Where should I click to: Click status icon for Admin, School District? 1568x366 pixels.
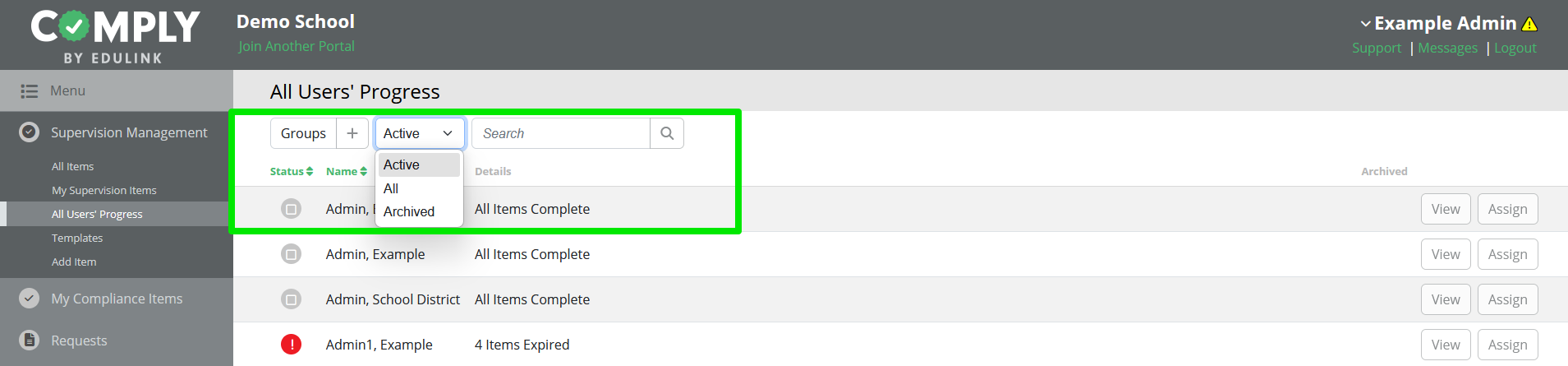291,299
